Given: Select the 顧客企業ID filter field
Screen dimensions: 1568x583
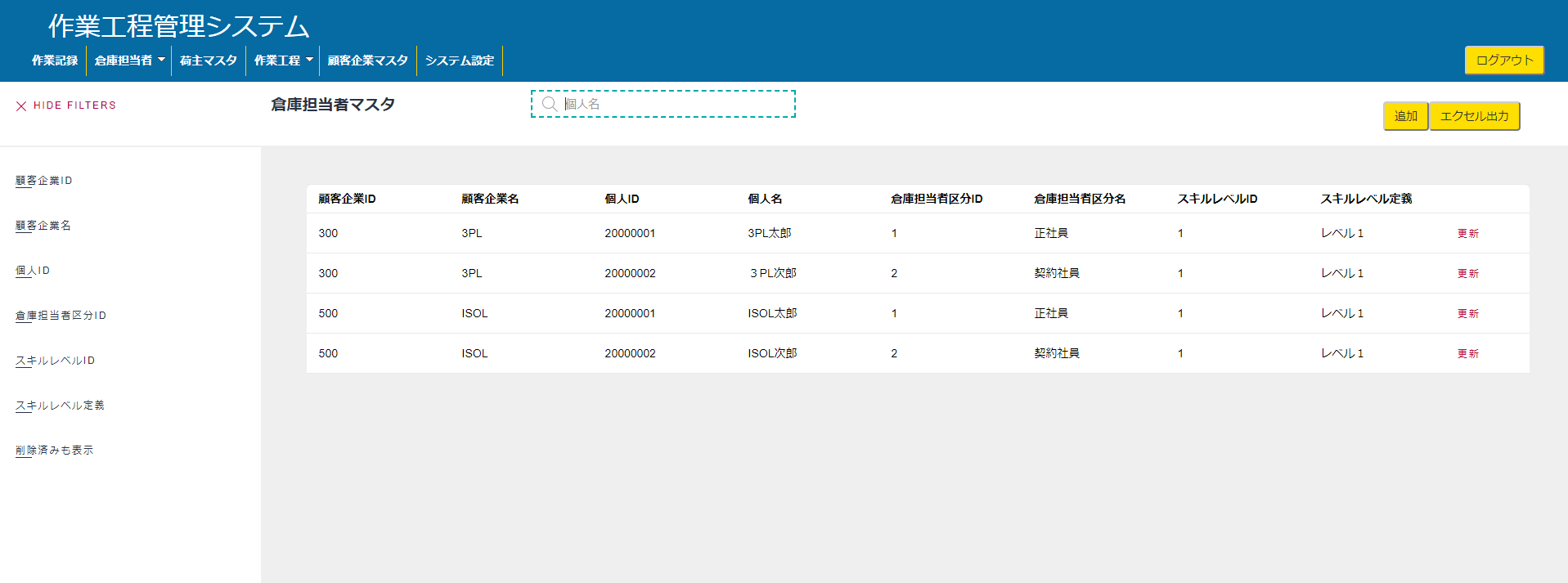Looking at the screenshot, I should tap(44, 181).
